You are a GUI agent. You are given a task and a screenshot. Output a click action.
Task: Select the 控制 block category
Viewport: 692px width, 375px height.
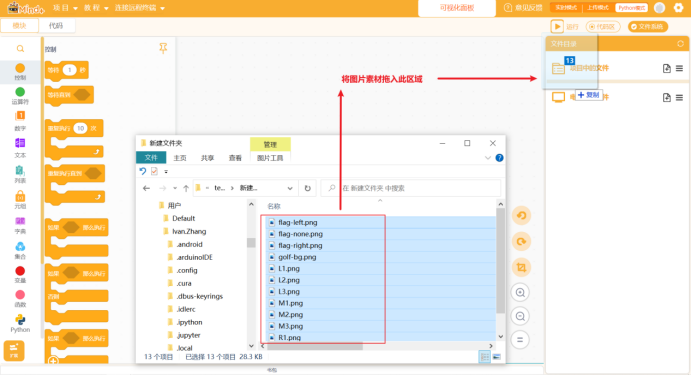click(x=20, y=71)
